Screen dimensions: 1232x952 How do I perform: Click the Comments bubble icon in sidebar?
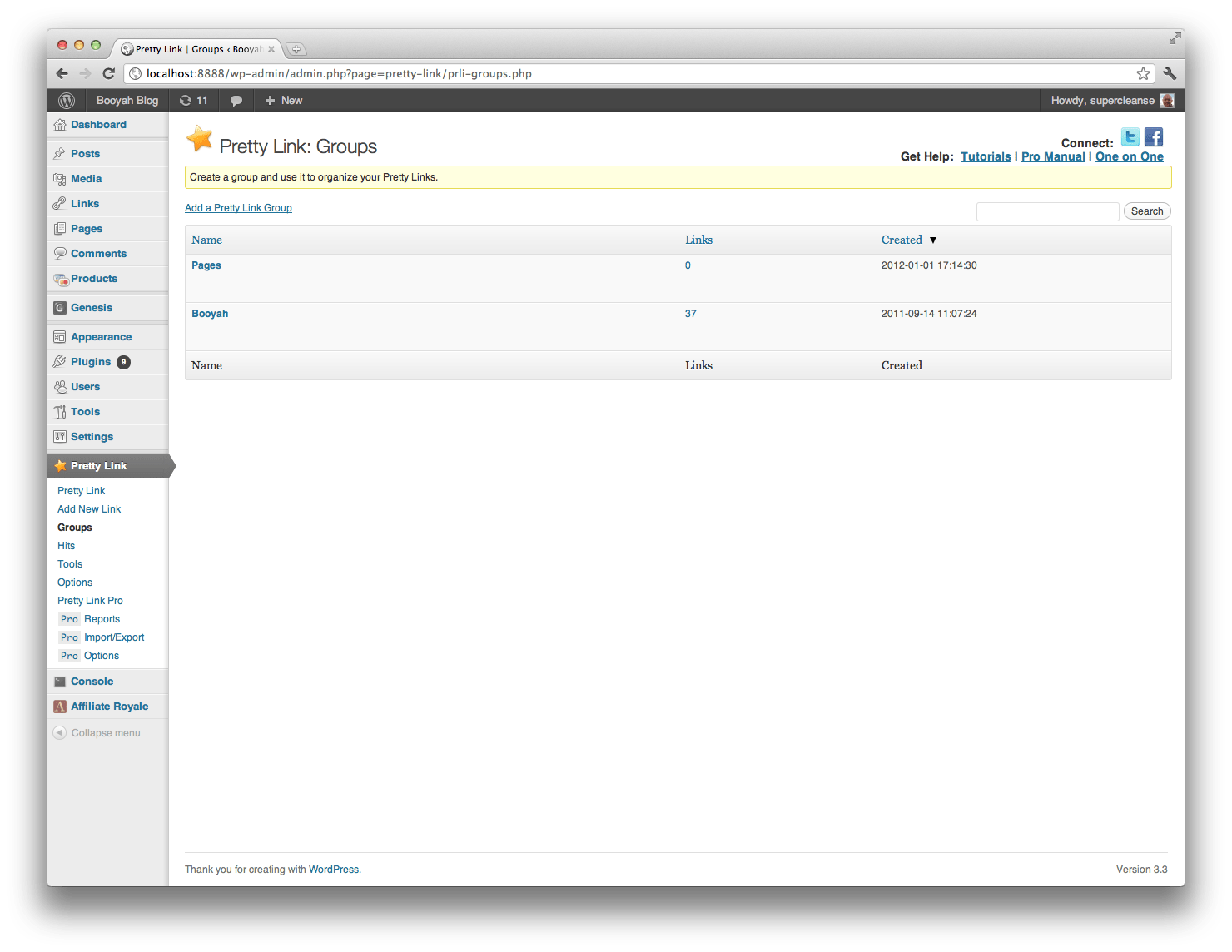[x=60, y=254]
